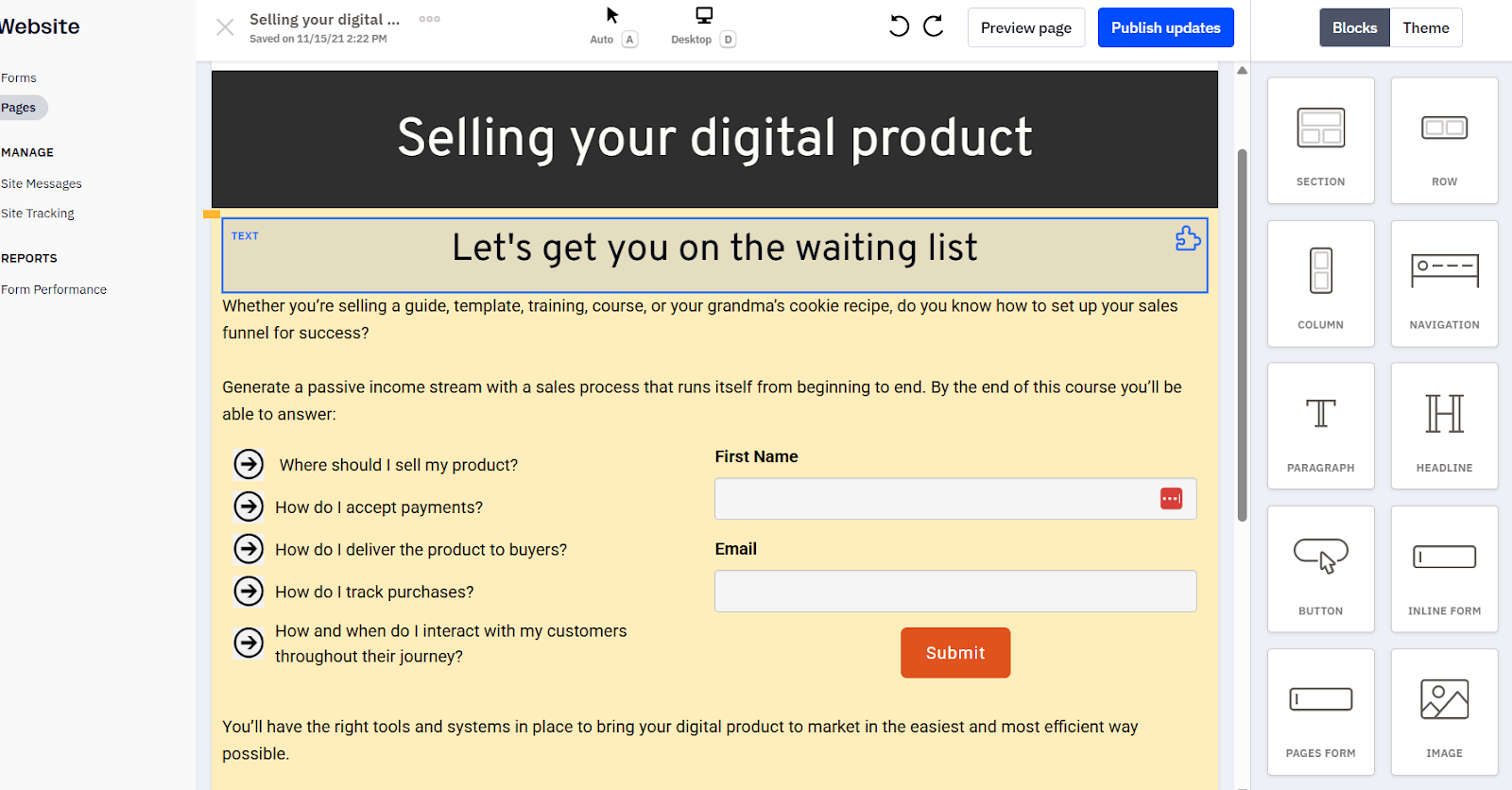Viewport: 1512px width, 790px height.
Task: Add an Inline Form block
Action: point(1443,569)
